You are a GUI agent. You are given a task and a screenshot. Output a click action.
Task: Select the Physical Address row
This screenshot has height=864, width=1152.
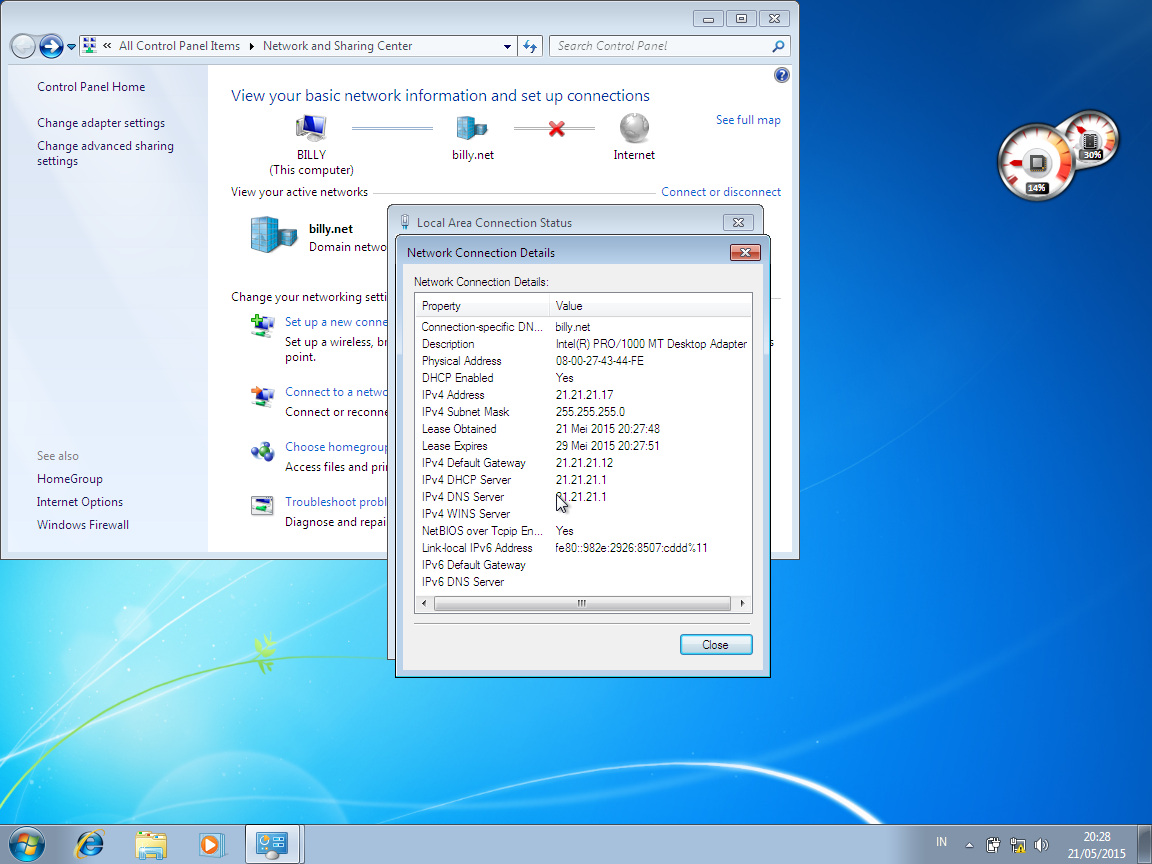583,361
